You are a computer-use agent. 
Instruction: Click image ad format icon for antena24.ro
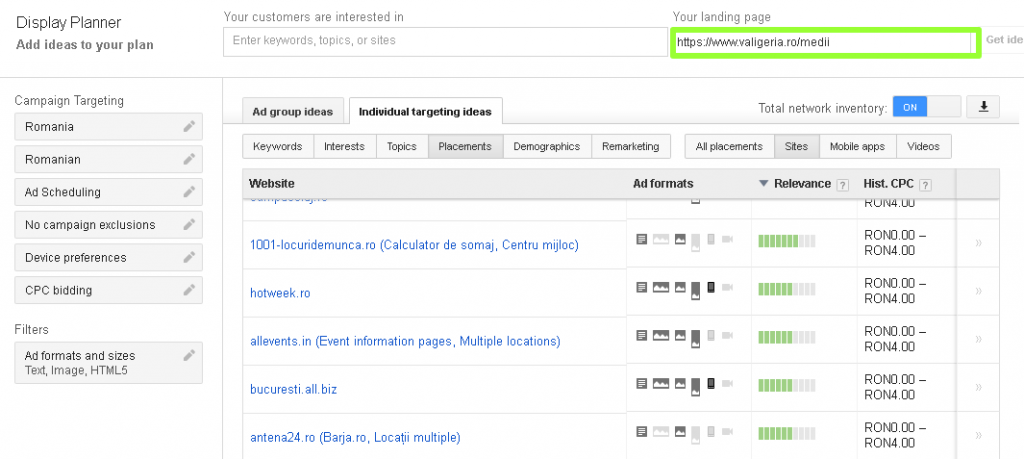(680, 431)
